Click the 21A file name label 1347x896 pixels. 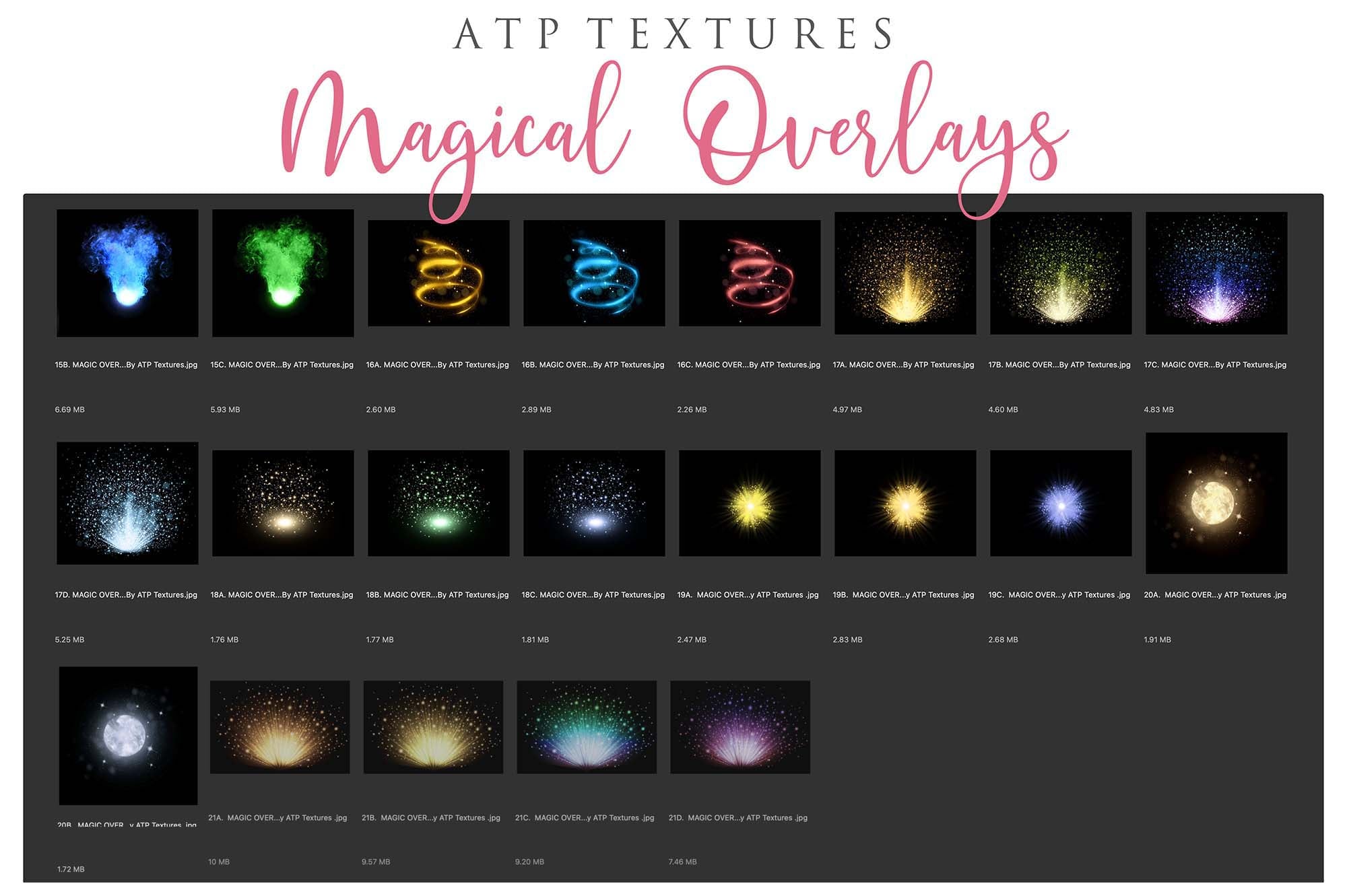tap(277, 818)
